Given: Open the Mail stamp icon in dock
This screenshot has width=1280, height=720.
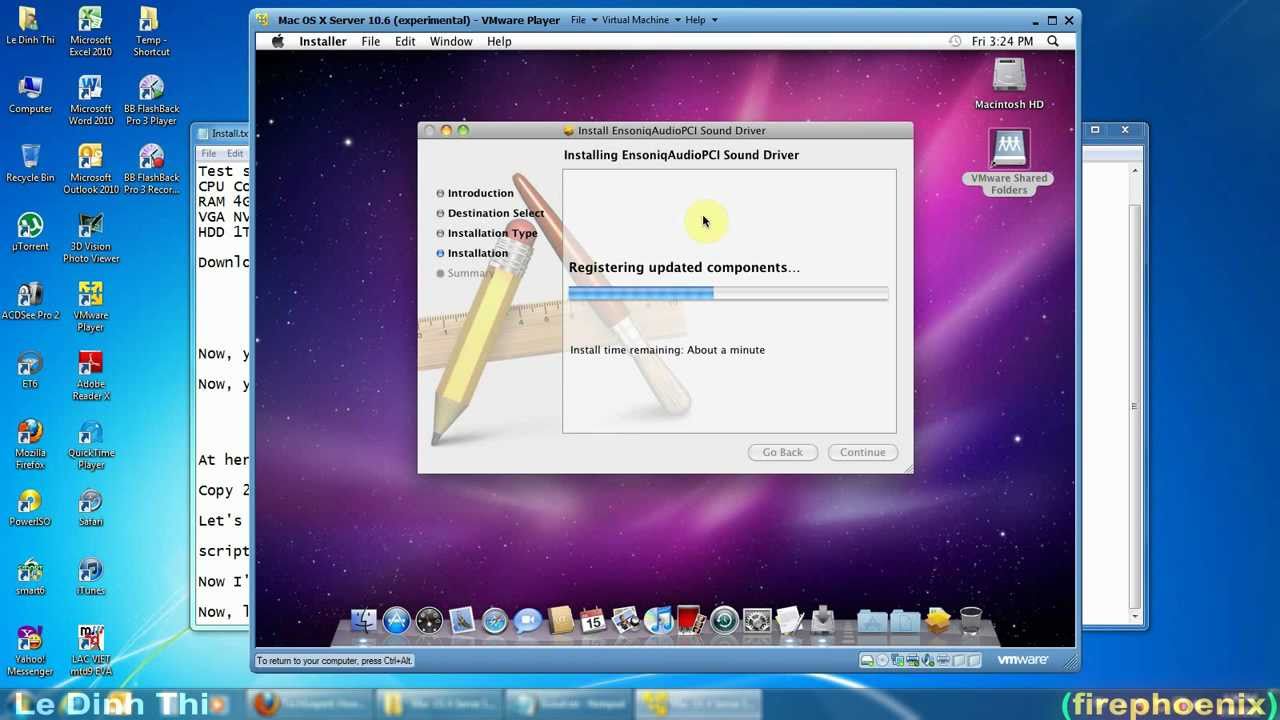Looking at the screenshot, I should coord(462,621).
